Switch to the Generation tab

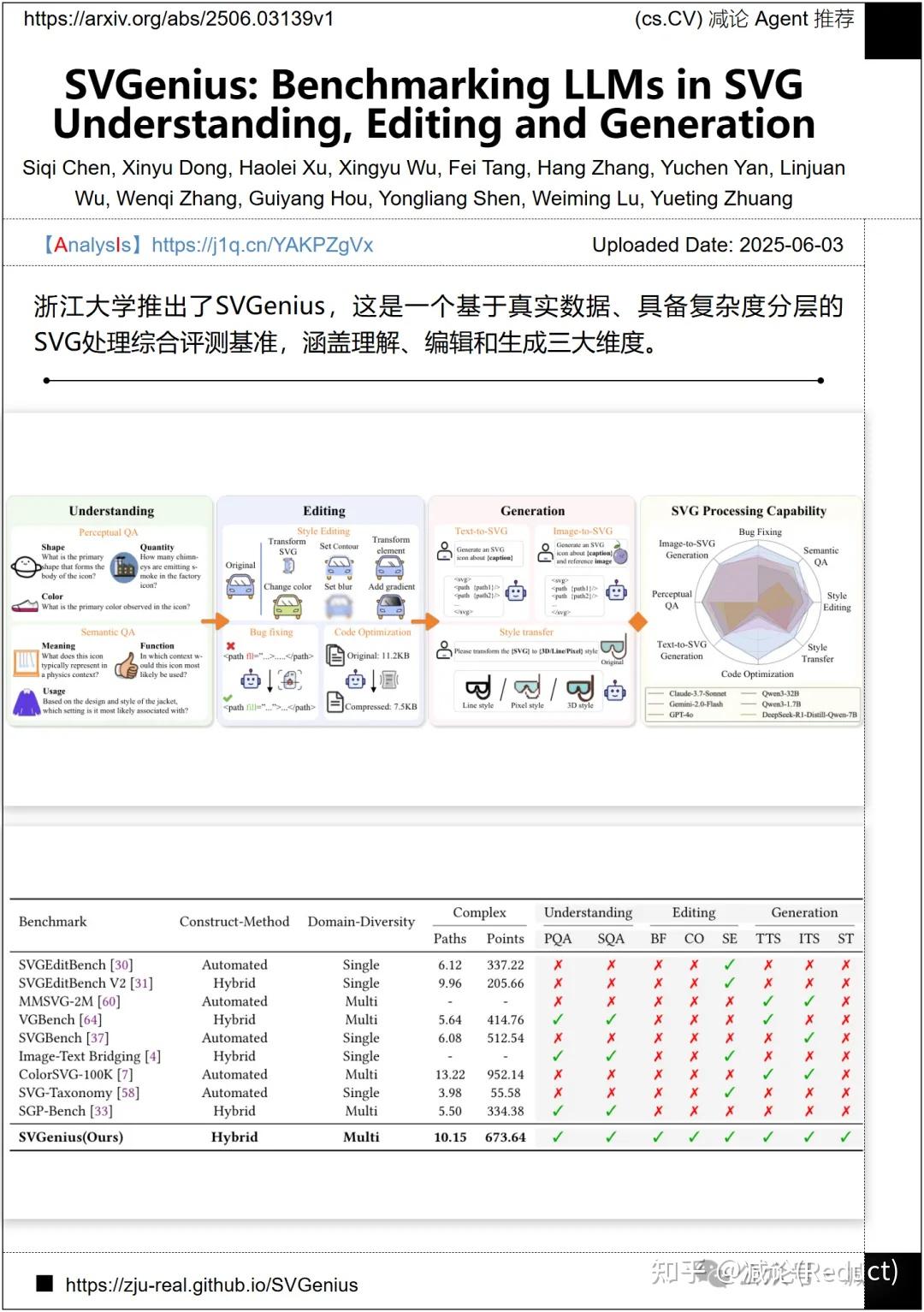click(532, 511)
